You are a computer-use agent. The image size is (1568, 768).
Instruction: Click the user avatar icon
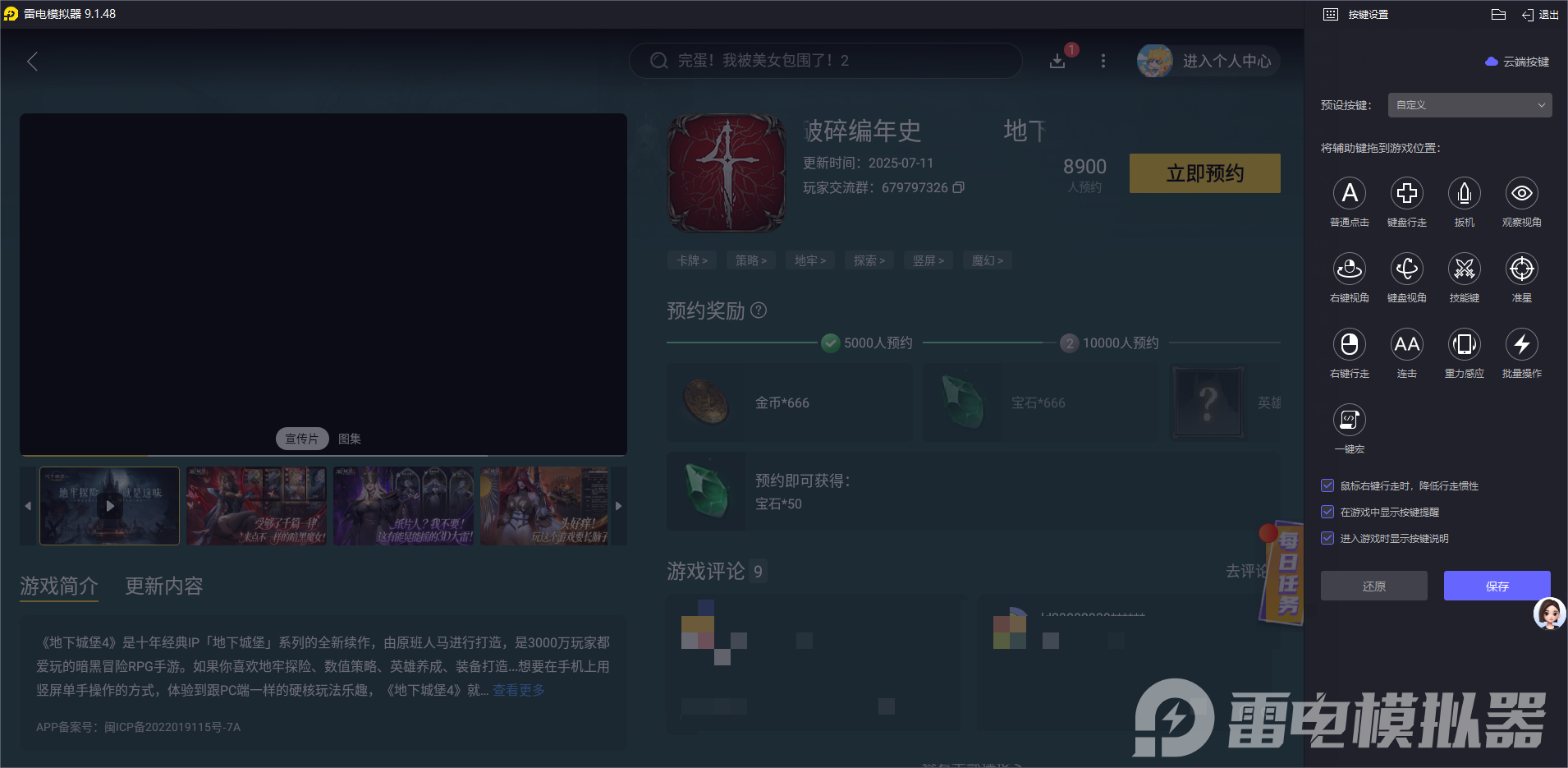pyautogui.click(x=1154, y=61)
